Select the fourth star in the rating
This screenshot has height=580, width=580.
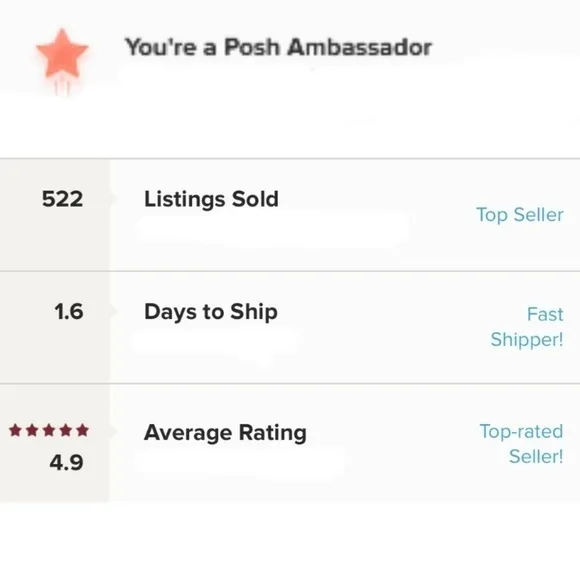click(x=66, y=430)
